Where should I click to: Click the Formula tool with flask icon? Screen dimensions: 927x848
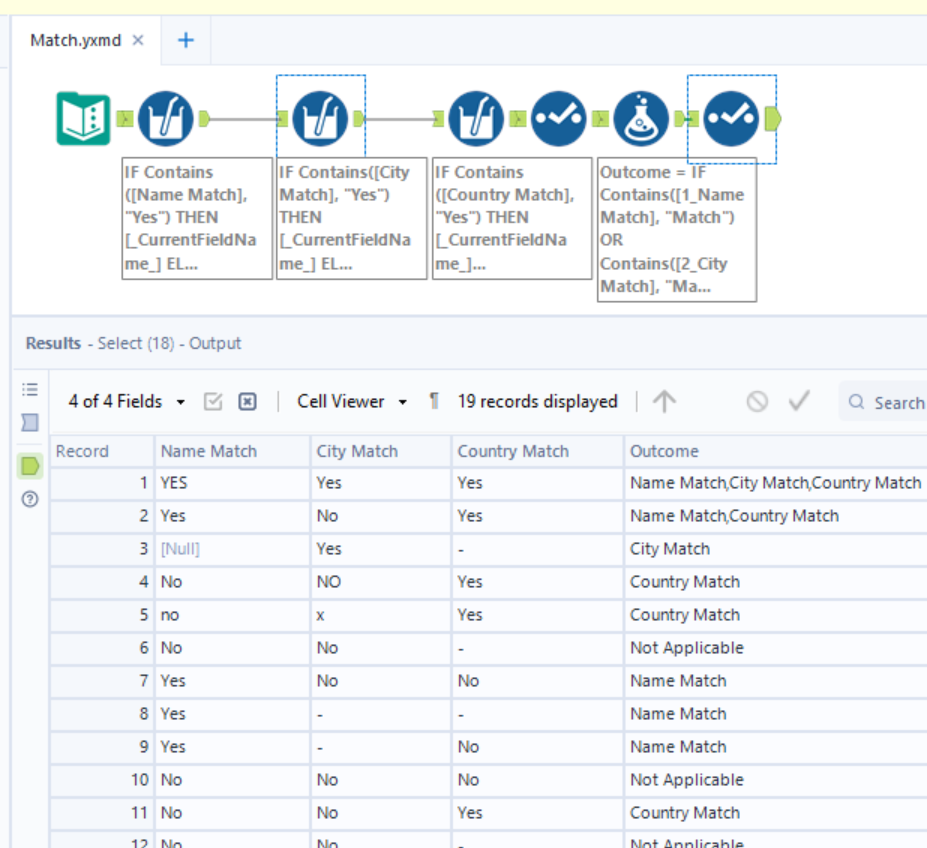(641, 119)
